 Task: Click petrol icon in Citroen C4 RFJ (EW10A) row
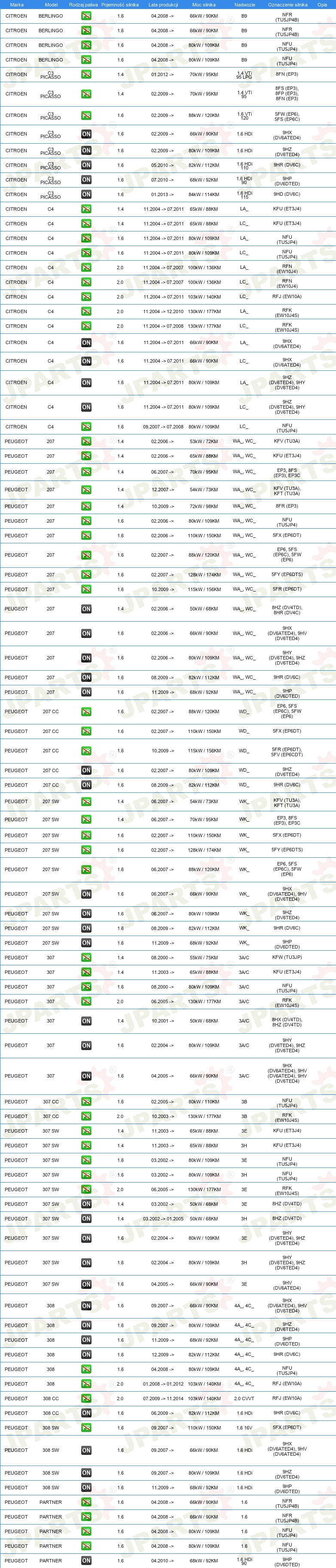pos(86,296)
